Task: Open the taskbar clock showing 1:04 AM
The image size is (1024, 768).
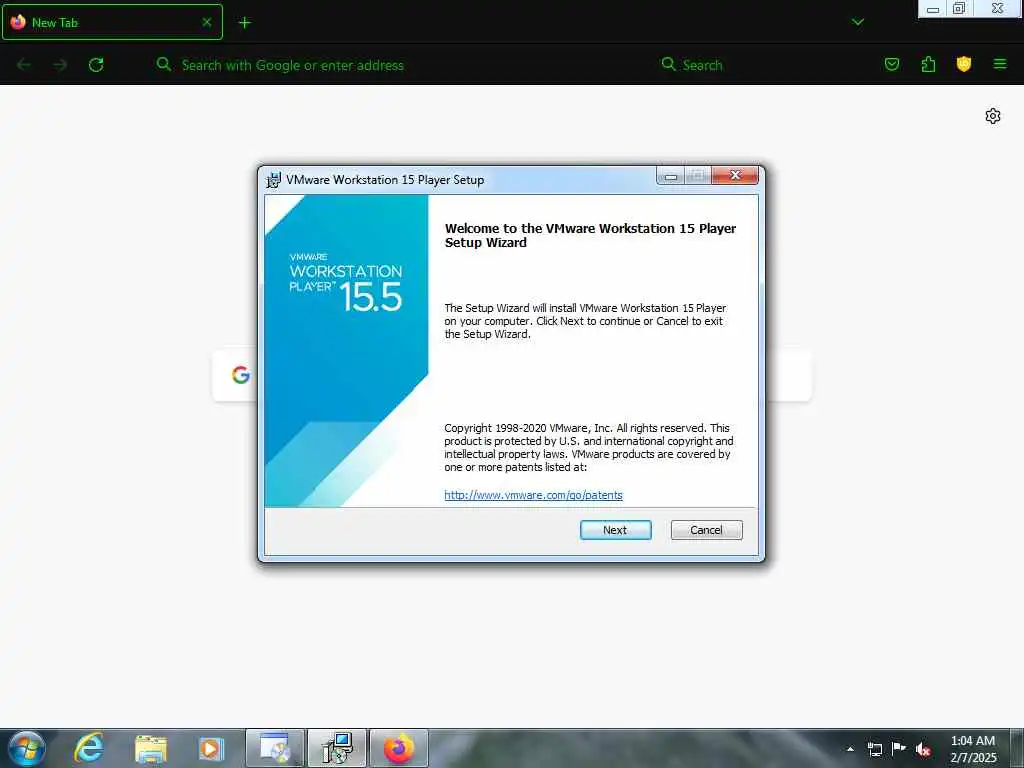Action: point(973,749)
